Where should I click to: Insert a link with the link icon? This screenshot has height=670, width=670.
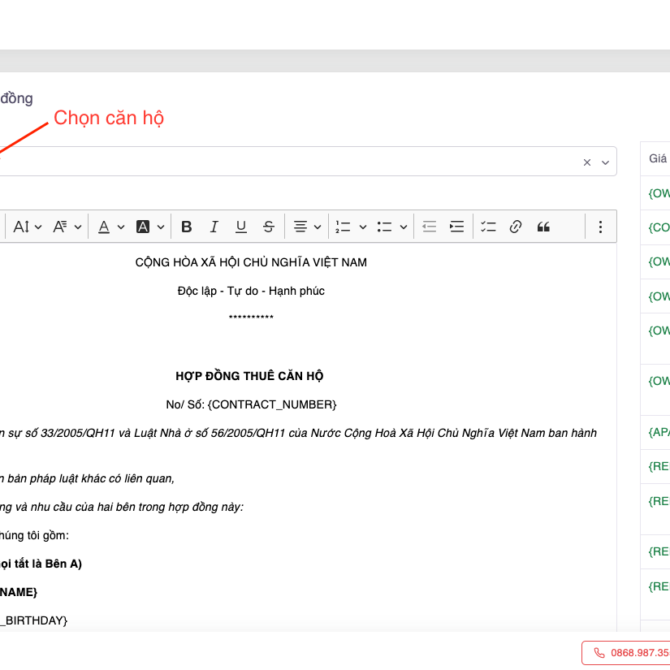point(515,227)
